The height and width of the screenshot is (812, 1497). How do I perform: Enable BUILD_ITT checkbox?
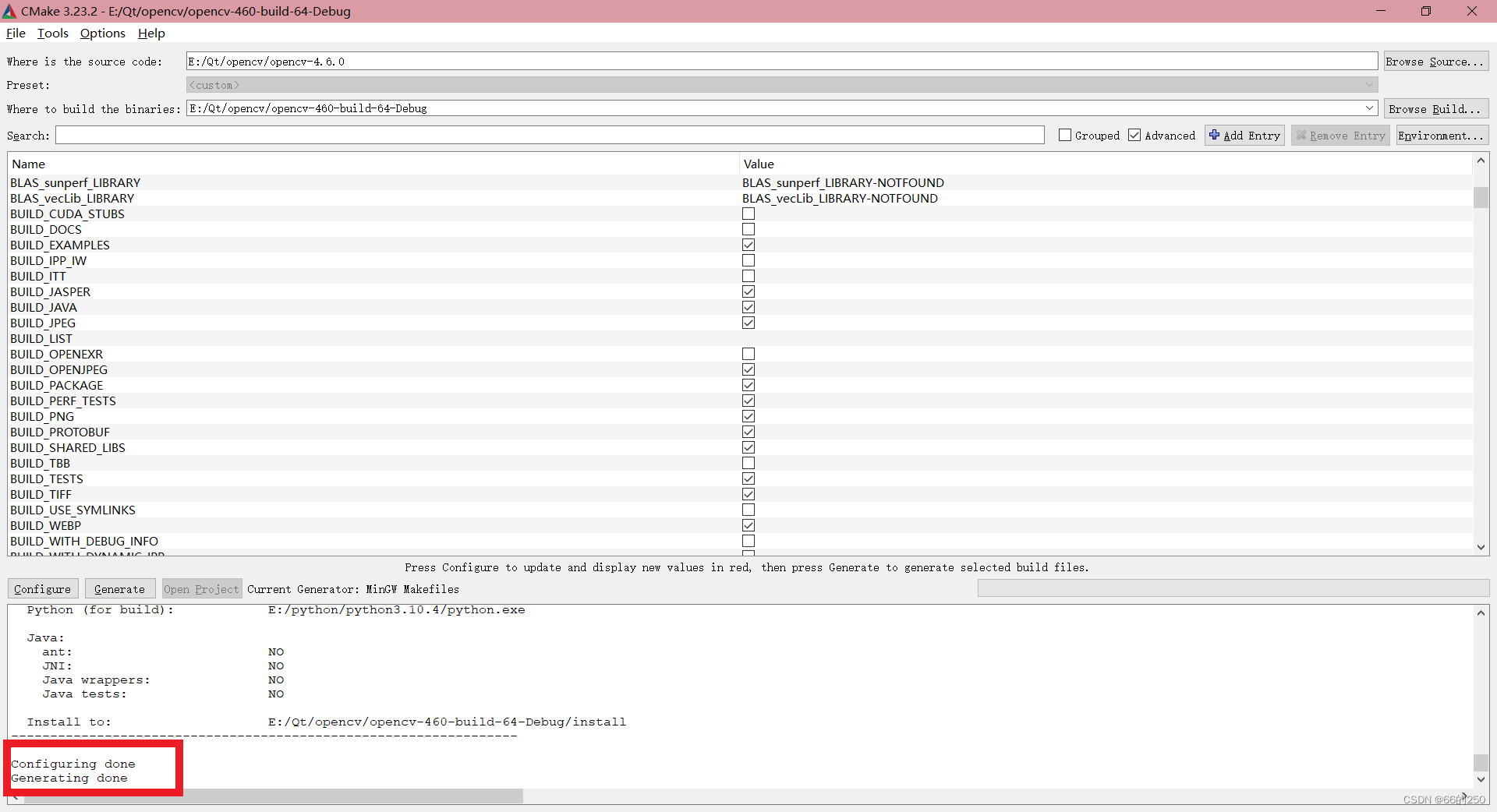748,276
